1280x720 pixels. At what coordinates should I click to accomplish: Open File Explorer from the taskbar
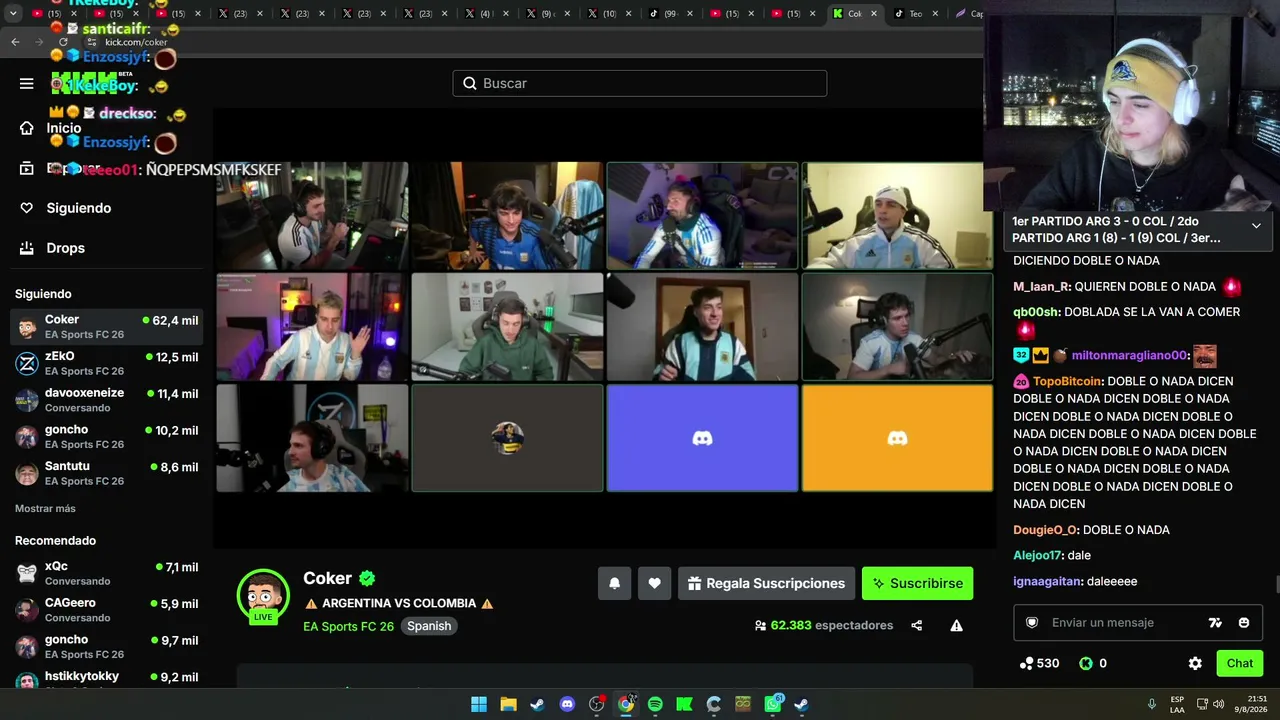[x=508, y=704]
